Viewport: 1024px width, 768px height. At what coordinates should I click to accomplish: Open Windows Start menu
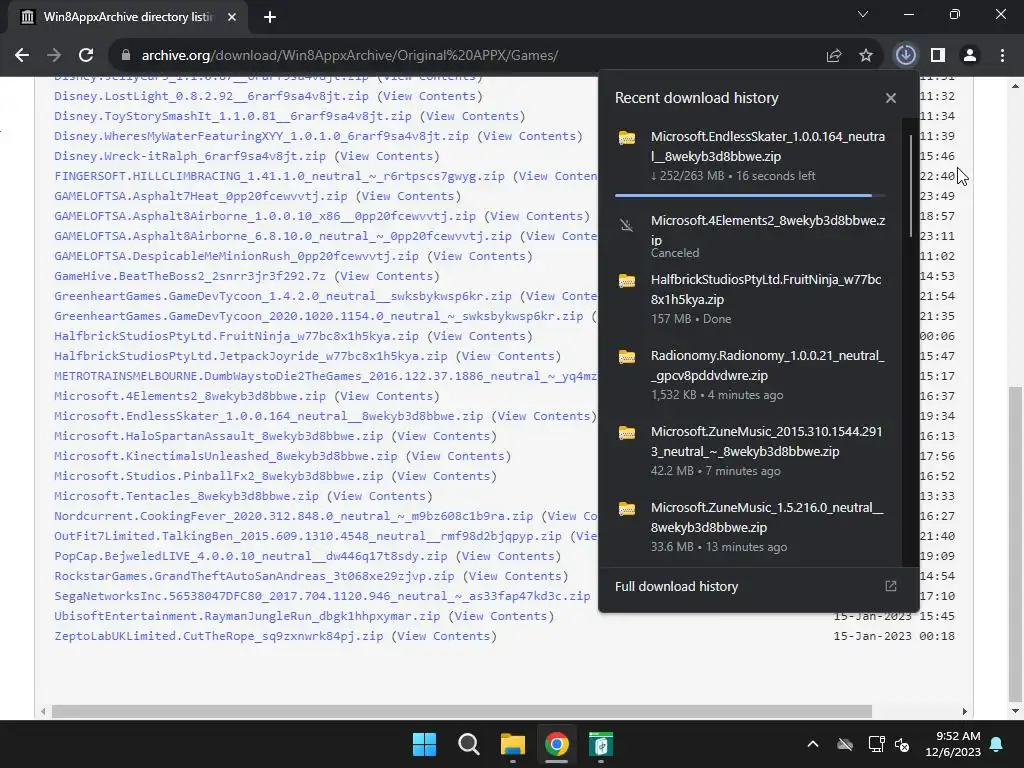(x=424, y=744)
